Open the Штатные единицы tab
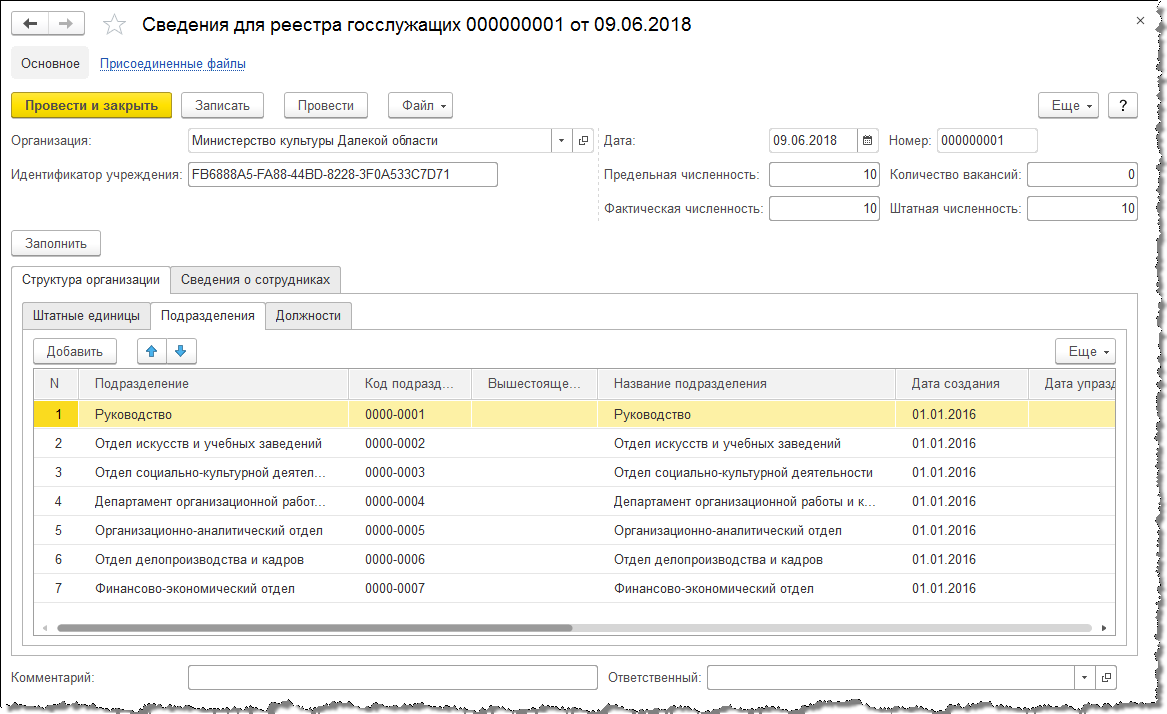Viewport: 1167px width, 714px height. pos(86,316)
